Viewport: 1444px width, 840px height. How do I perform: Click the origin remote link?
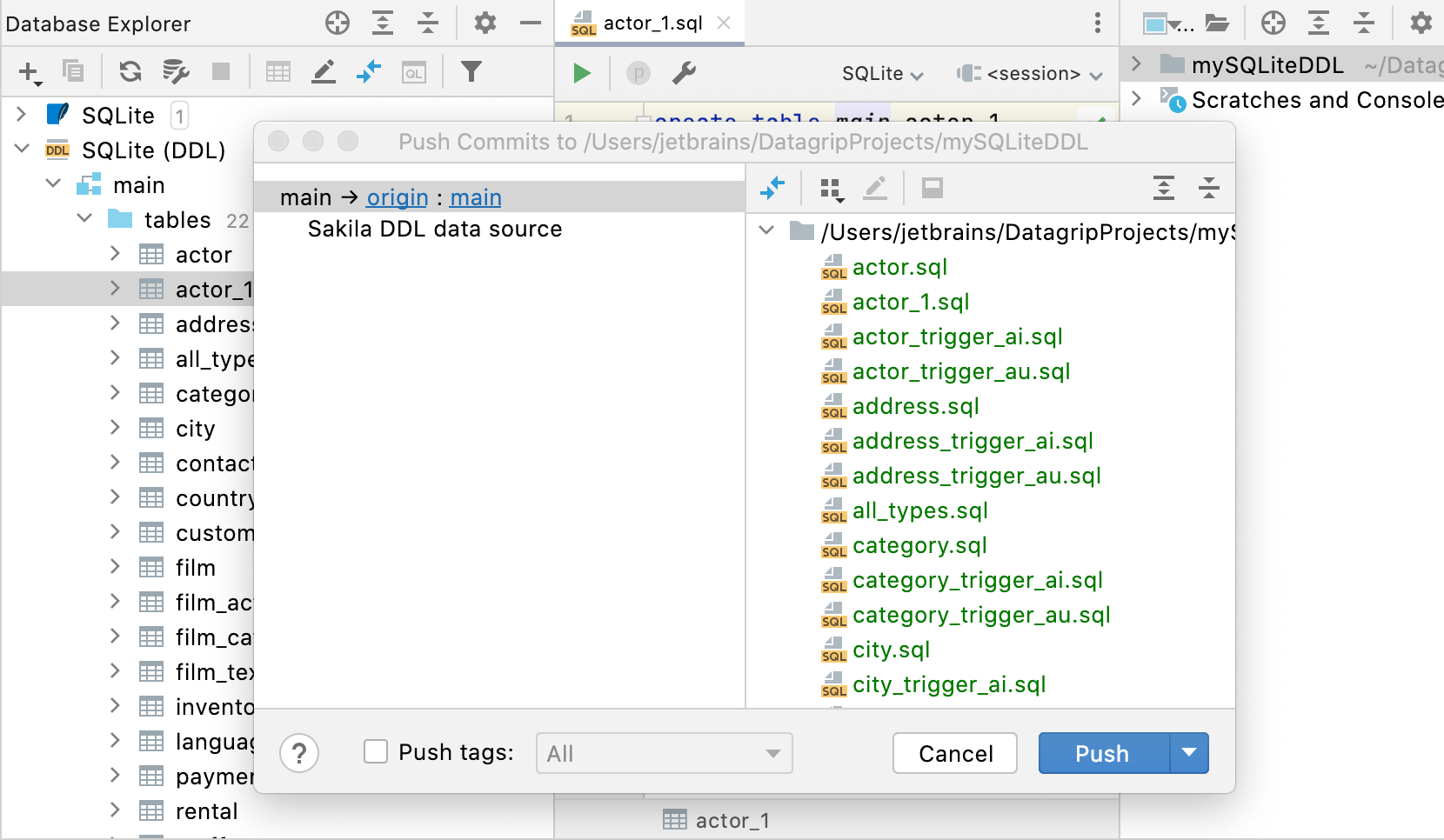pyautogui.click(x=397, y=198)
